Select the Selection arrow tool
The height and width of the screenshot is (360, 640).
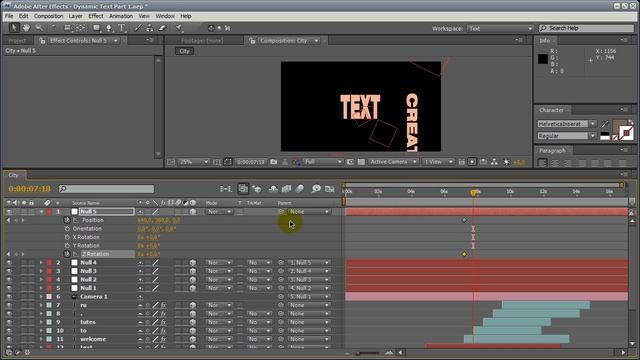point(14,28)
